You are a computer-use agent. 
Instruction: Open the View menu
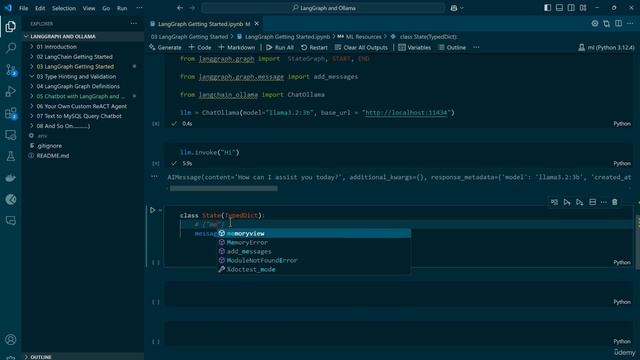pyautogui.click(x=89, y=8)
